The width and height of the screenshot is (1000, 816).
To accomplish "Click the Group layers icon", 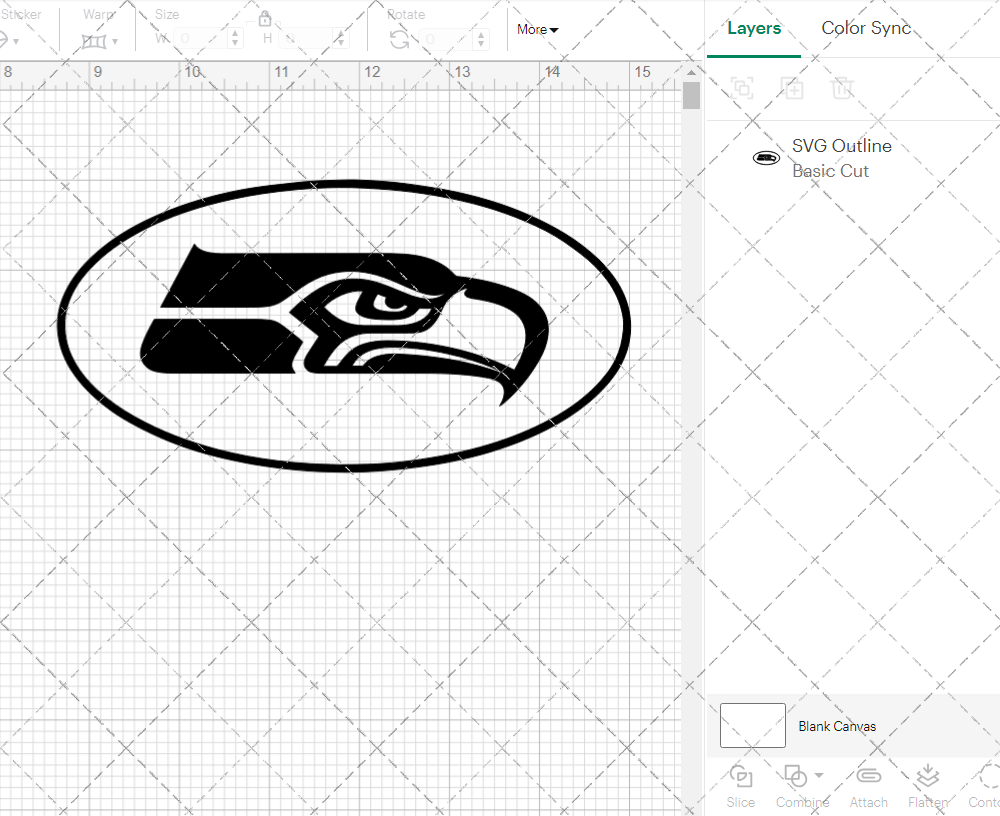I will click(x=742, y=88).
